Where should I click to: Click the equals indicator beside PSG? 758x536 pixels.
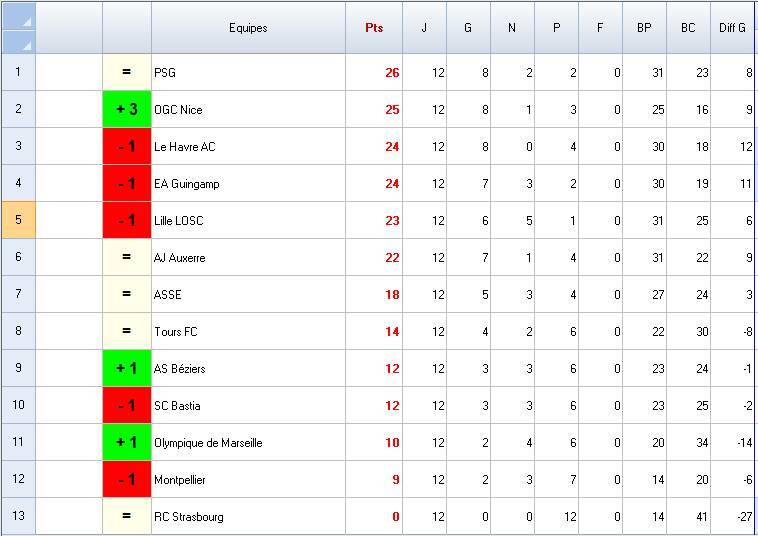click(x=127, y=72)
